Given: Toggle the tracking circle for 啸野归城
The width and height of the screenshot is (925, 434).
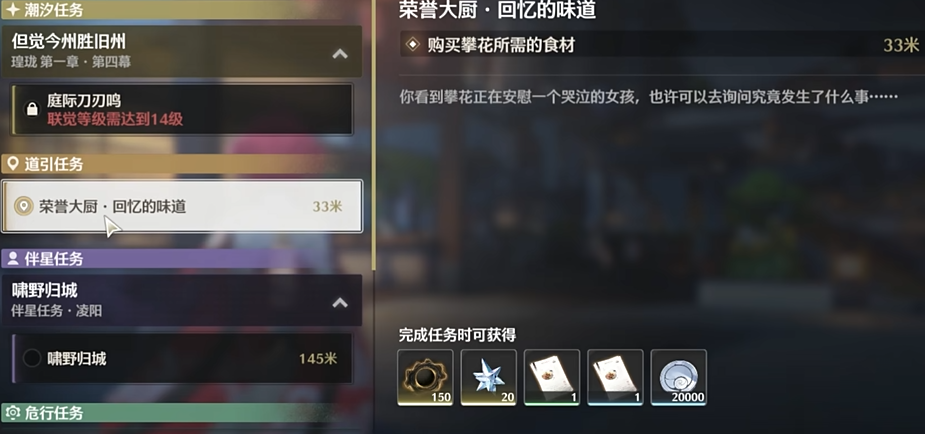Looking at the screenshot, I should click(31, 358).
